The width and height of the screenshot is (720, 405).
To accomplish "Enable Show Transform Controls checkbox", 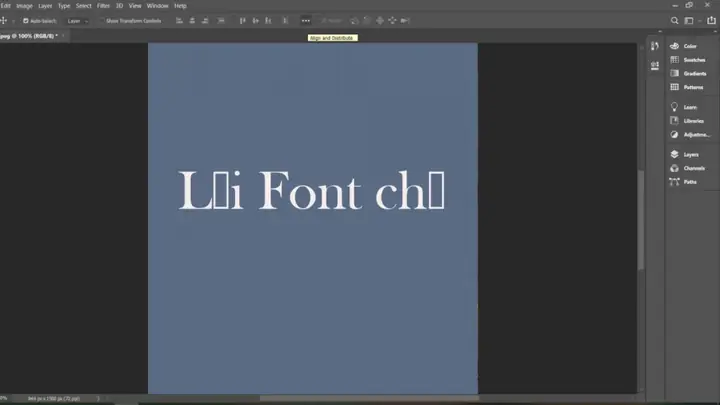I will pyautogui.click(x=102, y=21).
